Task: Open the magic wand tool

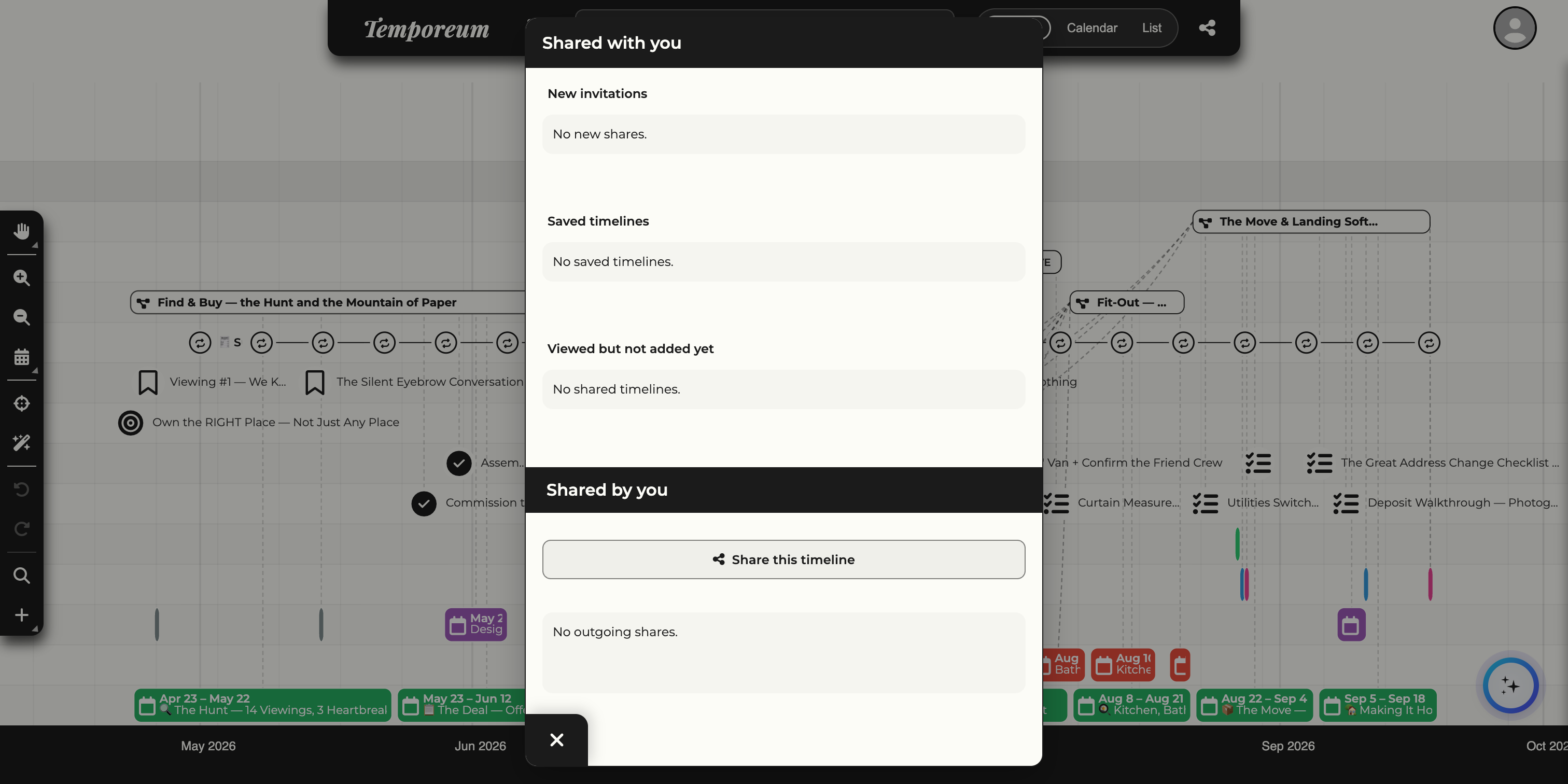Action: coord(22,442)
